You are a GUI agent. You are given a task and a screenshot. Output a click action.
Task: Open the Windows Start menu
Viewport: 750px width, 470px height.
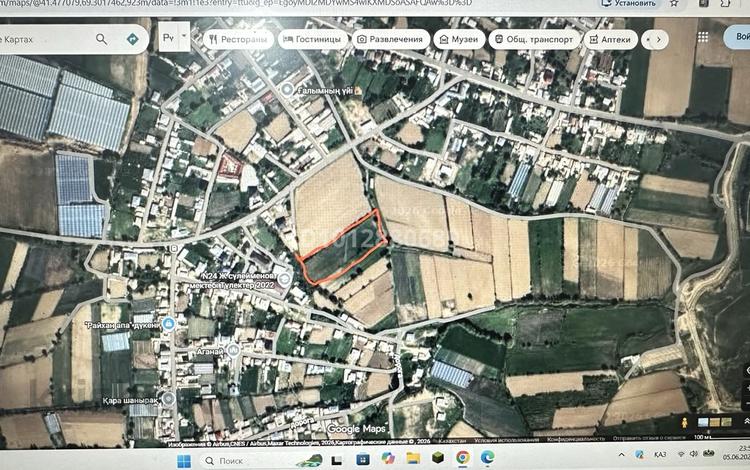[x=184, y=461]
